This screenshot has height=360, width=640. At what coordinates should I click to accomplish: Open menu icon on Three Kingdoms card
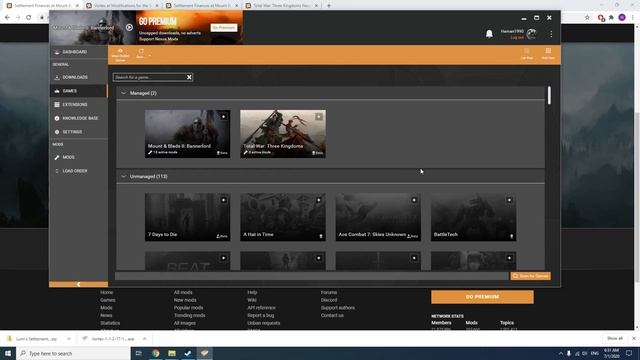319,117
